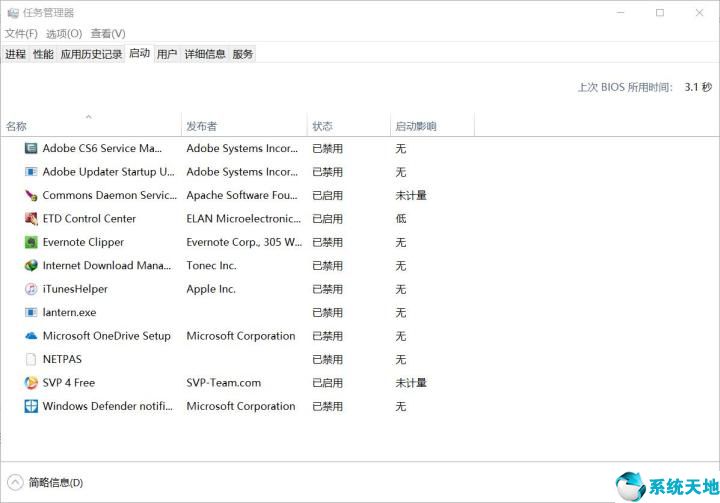
Task: Click 已启用 status in SVP 4 Free row
Action: (x=327, y=383)
